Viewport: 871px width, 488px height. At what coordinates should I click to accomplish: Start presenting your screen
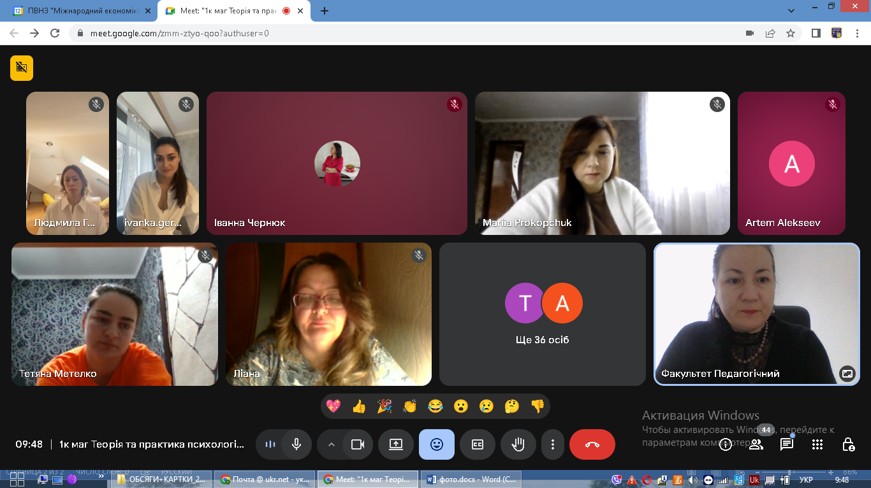pos(396,444)
